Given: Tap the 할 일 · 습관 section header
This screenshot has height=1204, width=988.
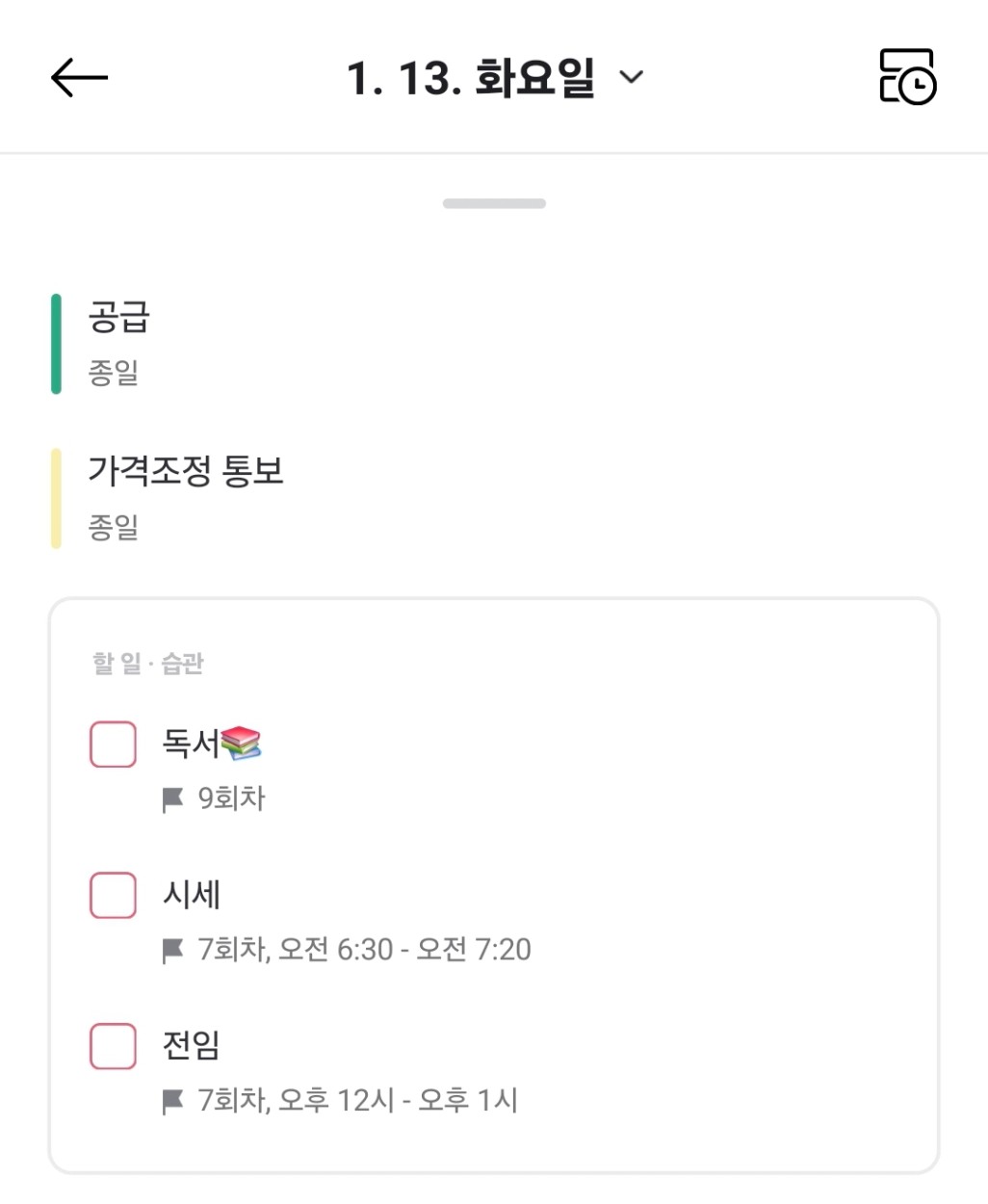Looking at the screenshot, I should click(148, 664).
